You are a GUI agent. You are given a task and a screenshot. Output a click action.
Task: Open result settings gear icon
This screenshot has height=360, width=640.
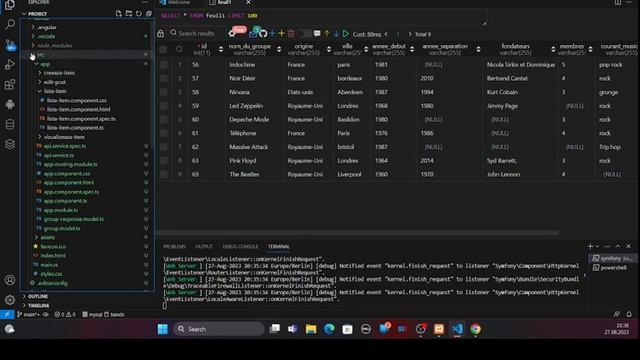point(232,34)
